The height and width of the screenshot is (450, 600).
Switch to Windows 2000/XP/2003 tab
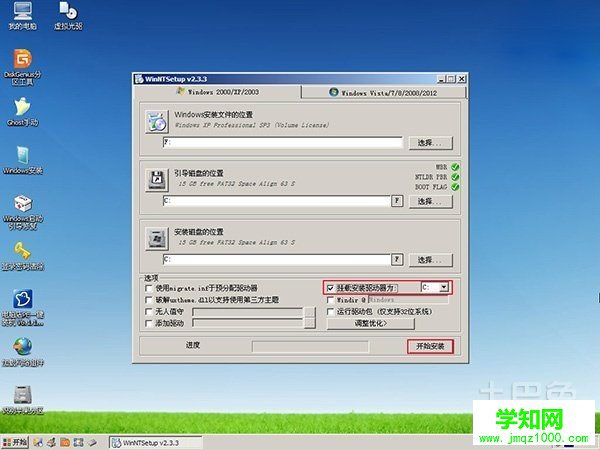218,92
